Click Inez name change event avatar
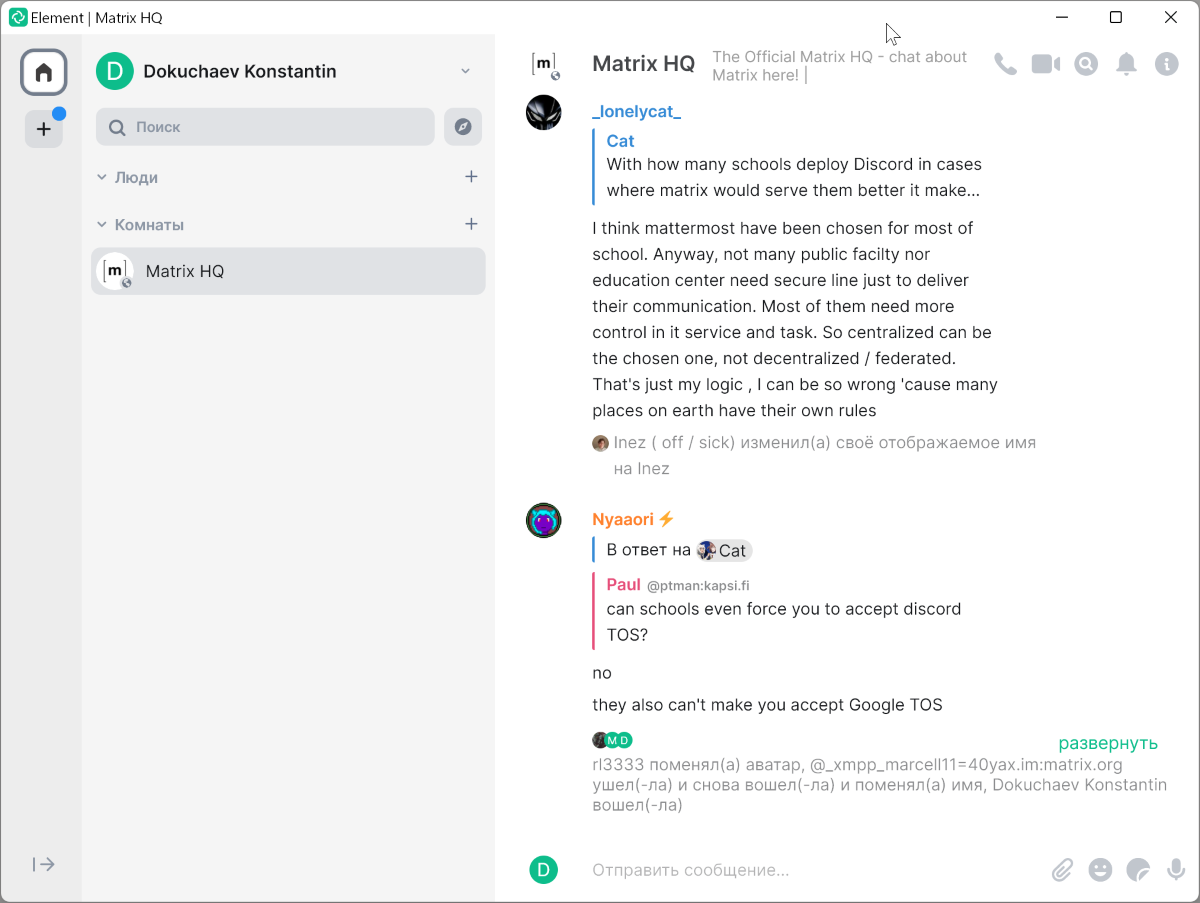Image resolution: width=1200 pixels, height=903 pixels. click(600, 443)
